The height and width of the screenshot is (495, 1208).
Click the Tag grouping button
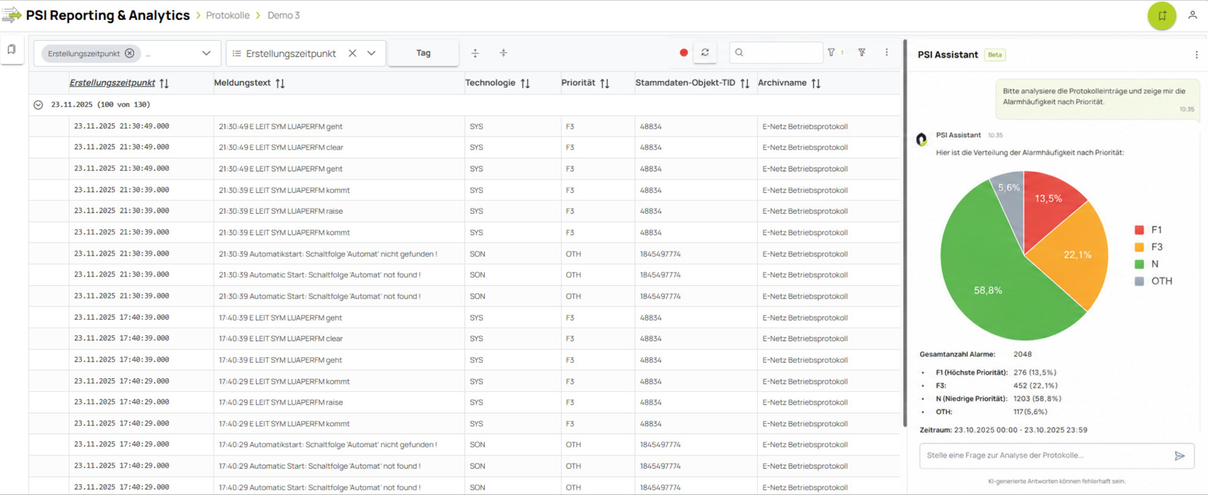point(423,53)
